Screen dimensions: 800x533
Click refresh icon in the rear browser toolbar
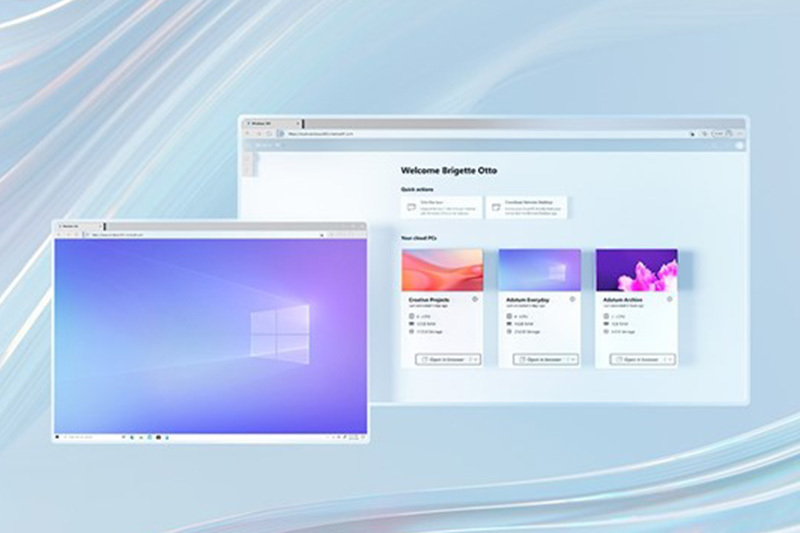(271, 133)
